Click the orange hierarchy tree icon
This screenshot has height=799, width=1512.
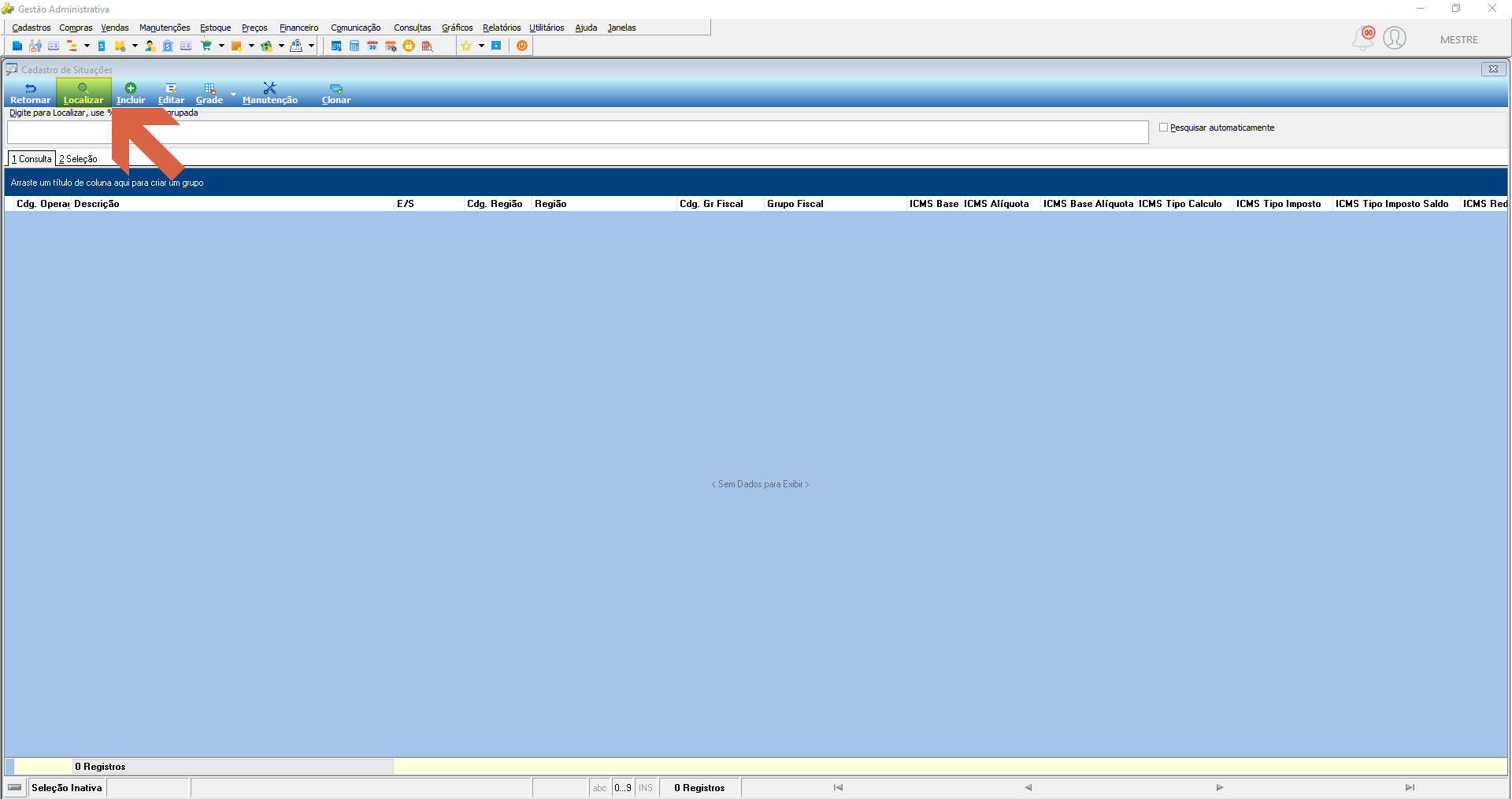click(x=72, y=46)
